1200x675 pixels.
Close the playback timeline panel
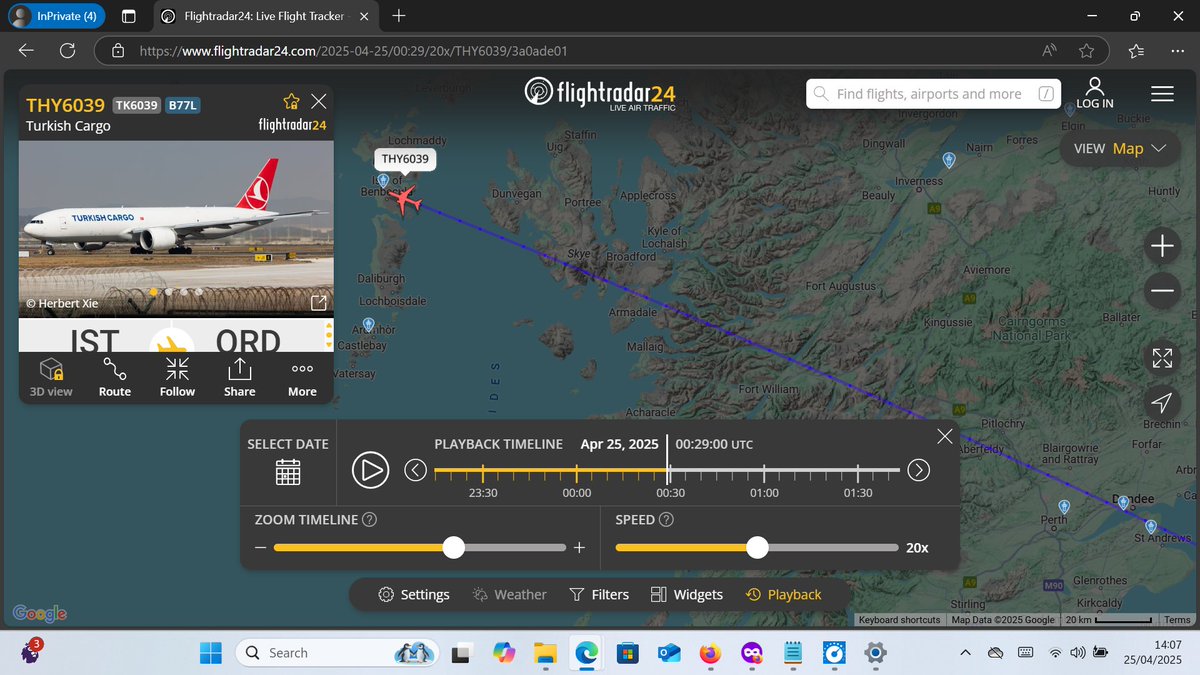(945, 436)
